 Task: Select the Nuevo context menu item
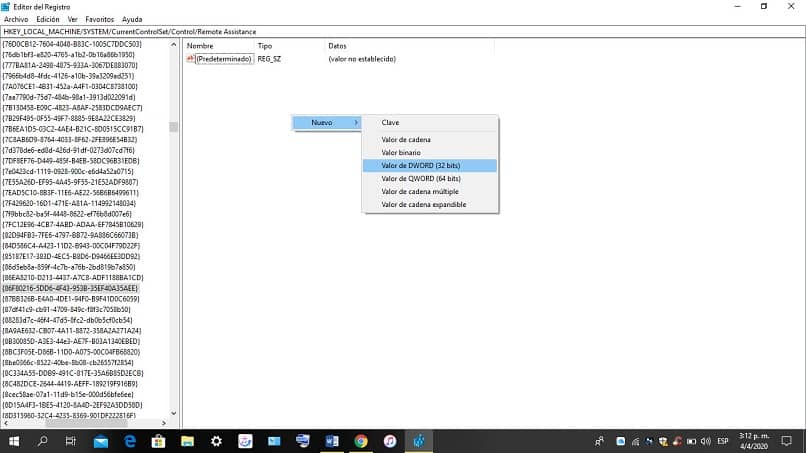pos(327,122)
